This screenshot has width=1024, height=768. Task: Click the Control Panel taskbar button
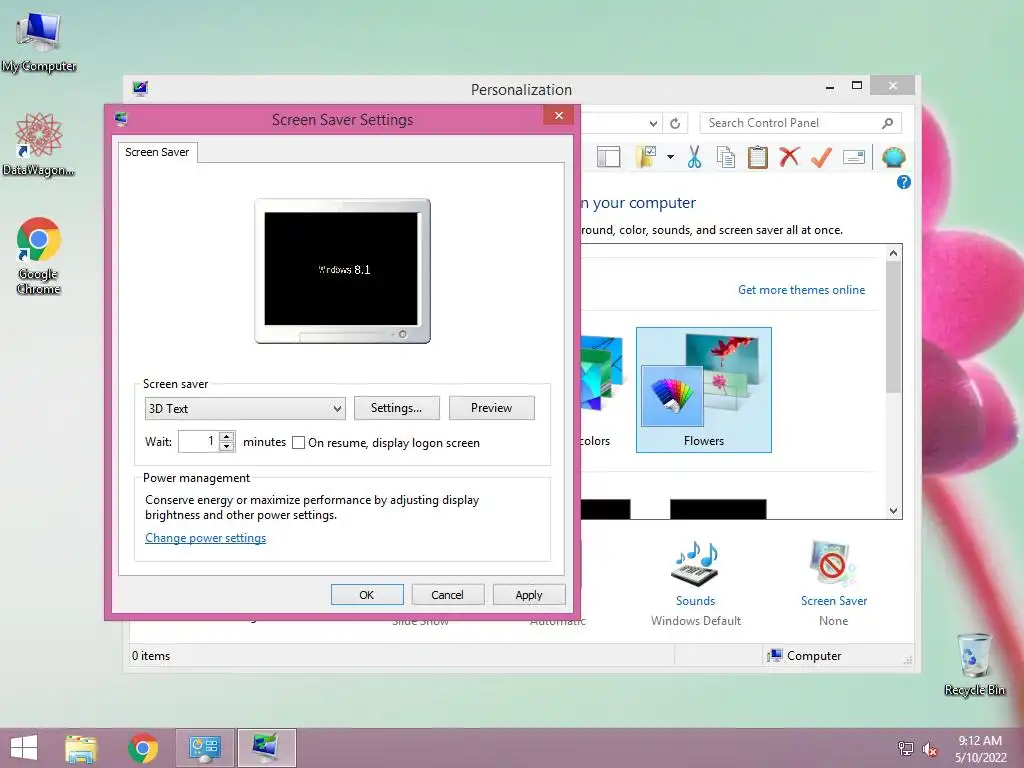pos(204,748)
